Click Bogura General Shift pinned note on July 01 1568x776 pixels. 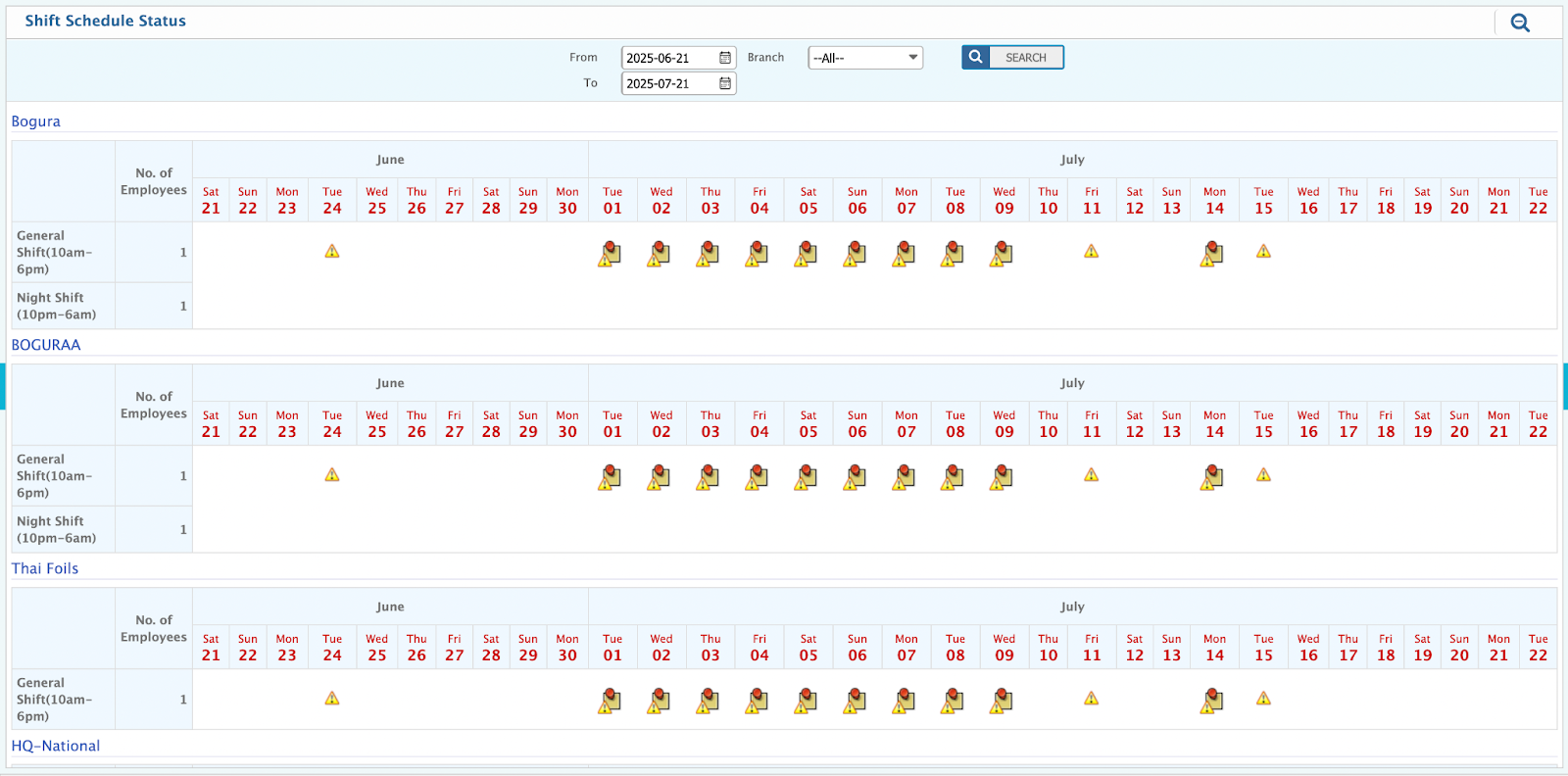click(x=610, y=254)
